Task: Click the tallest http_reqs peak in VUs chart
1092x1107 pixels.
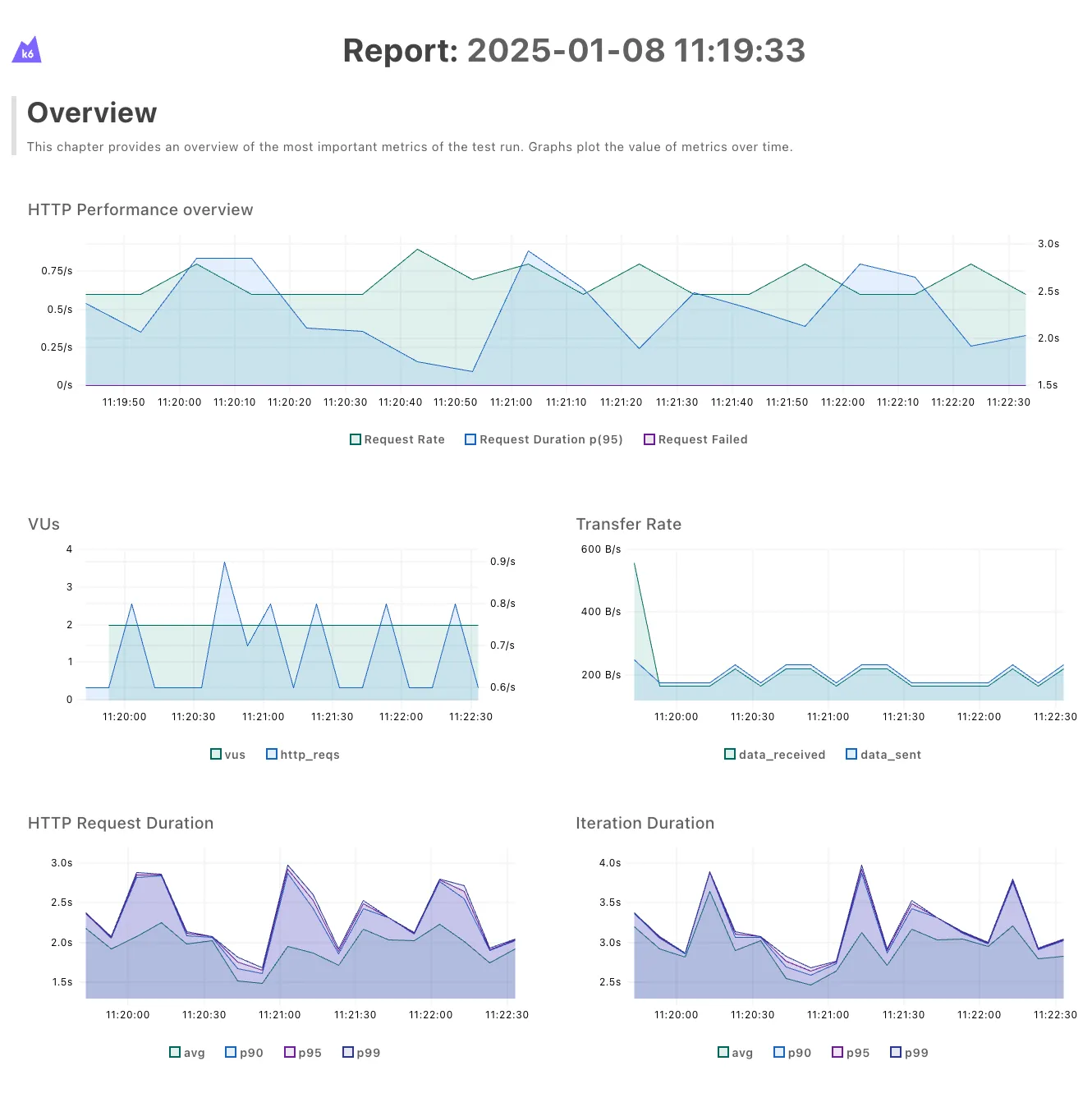Action: pyautogui.click(x=224, y=563)
